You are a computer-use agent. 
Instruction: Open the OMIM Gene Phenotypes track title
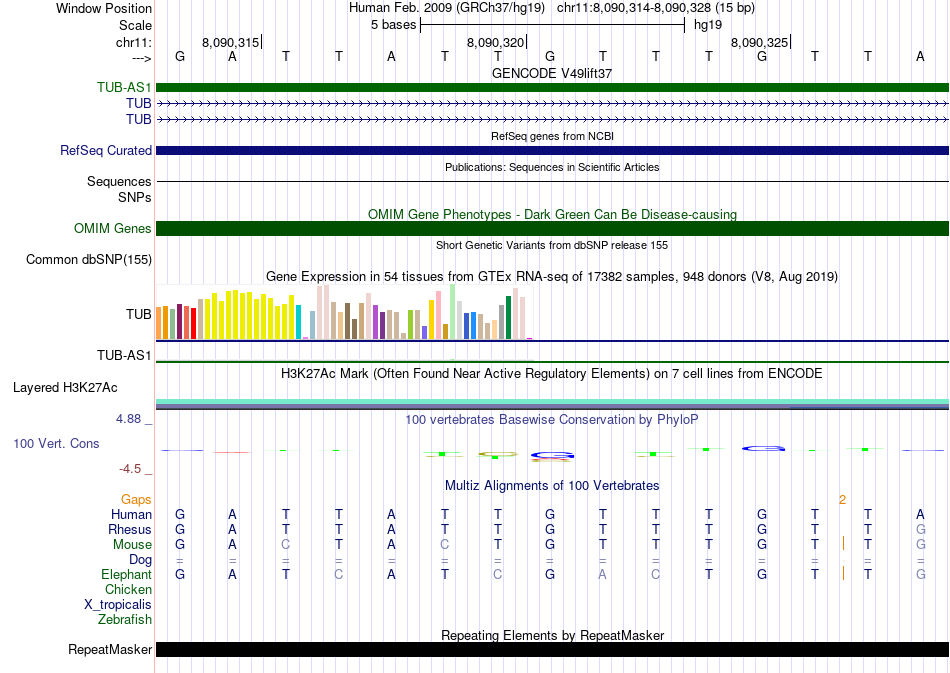click(x=552, y=214)
